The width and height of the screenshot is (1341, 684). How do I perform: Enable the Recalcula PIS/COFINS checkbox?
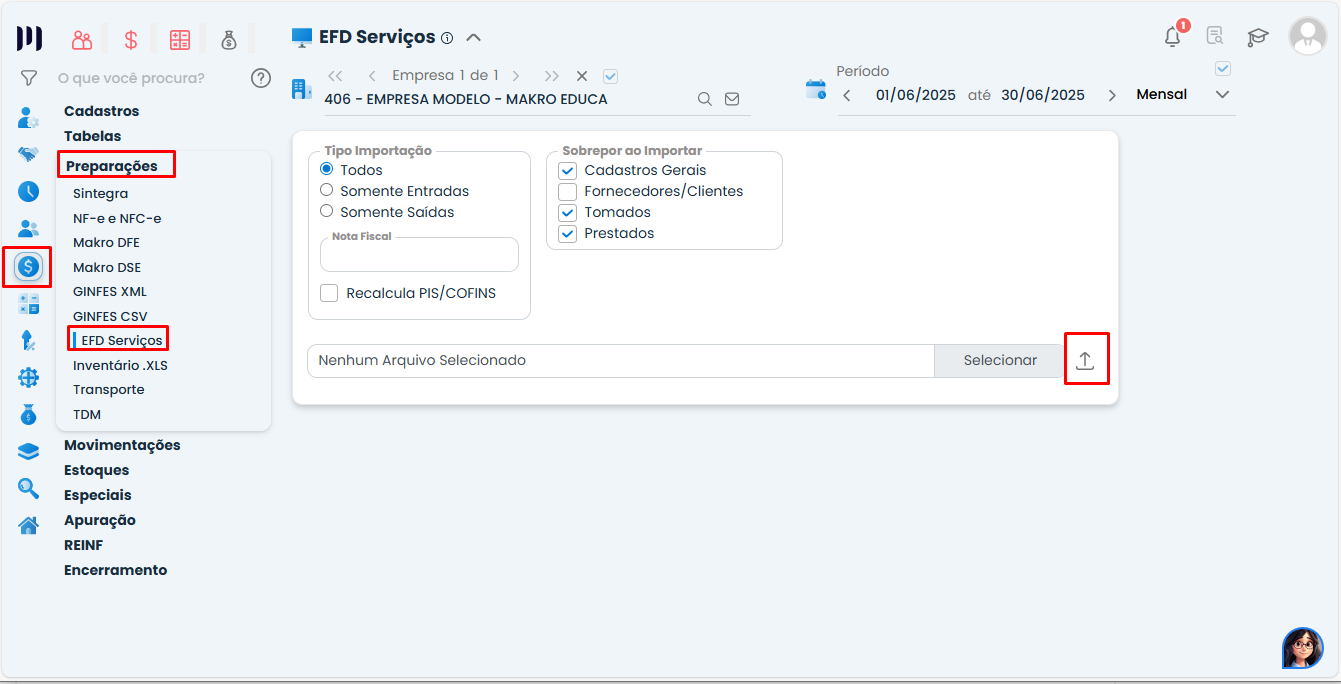329,293
